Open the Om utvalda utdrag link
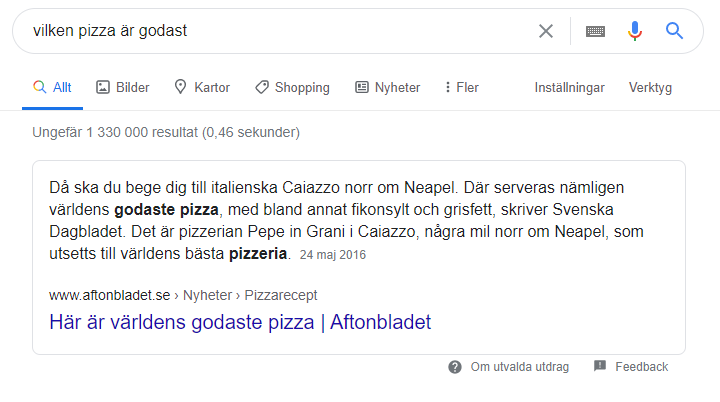The image size is (720, 402). 520,367
